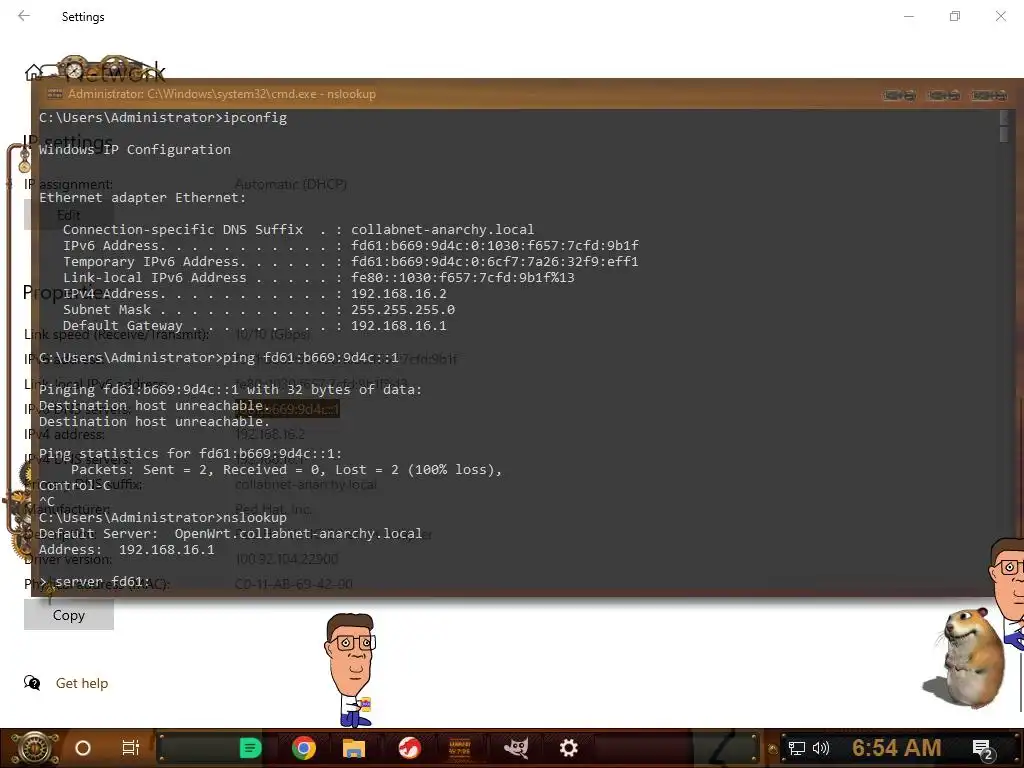The width and height of the screenshot is (1024, 768).
Task: Click Driver version value in Settings
Action: [x=287, y=559]
